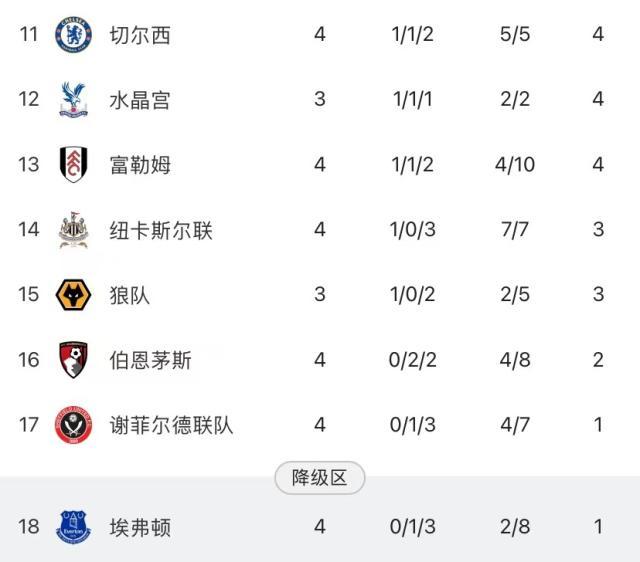Image resolution: width=640 pixels, height=562 pixels.
Task: Select the 埃弗顿 team name
Action: (140, 526)
